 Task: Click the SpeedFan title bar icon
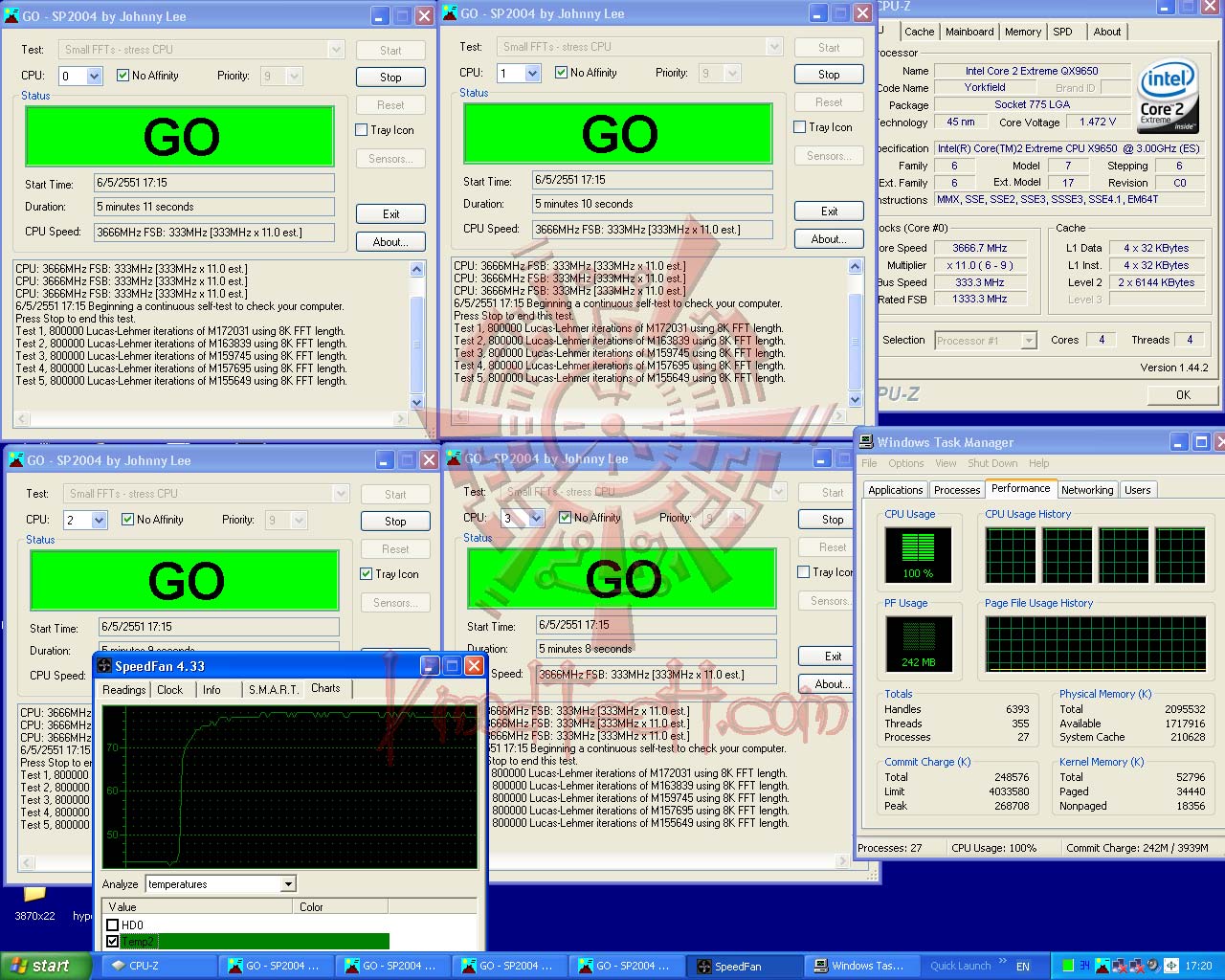tap(104, 666)
